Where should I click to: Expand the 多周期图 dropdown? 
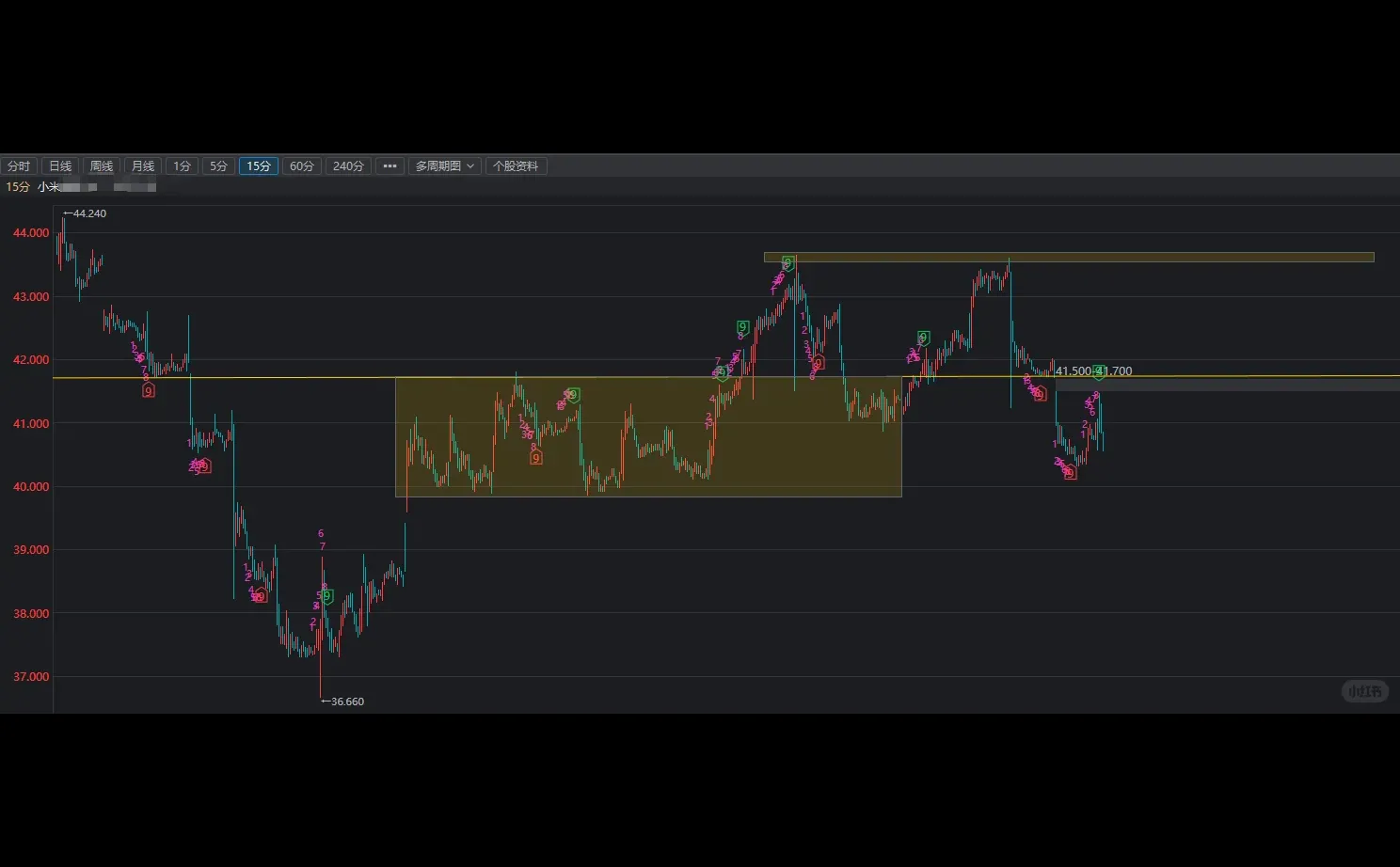[445, 166]
